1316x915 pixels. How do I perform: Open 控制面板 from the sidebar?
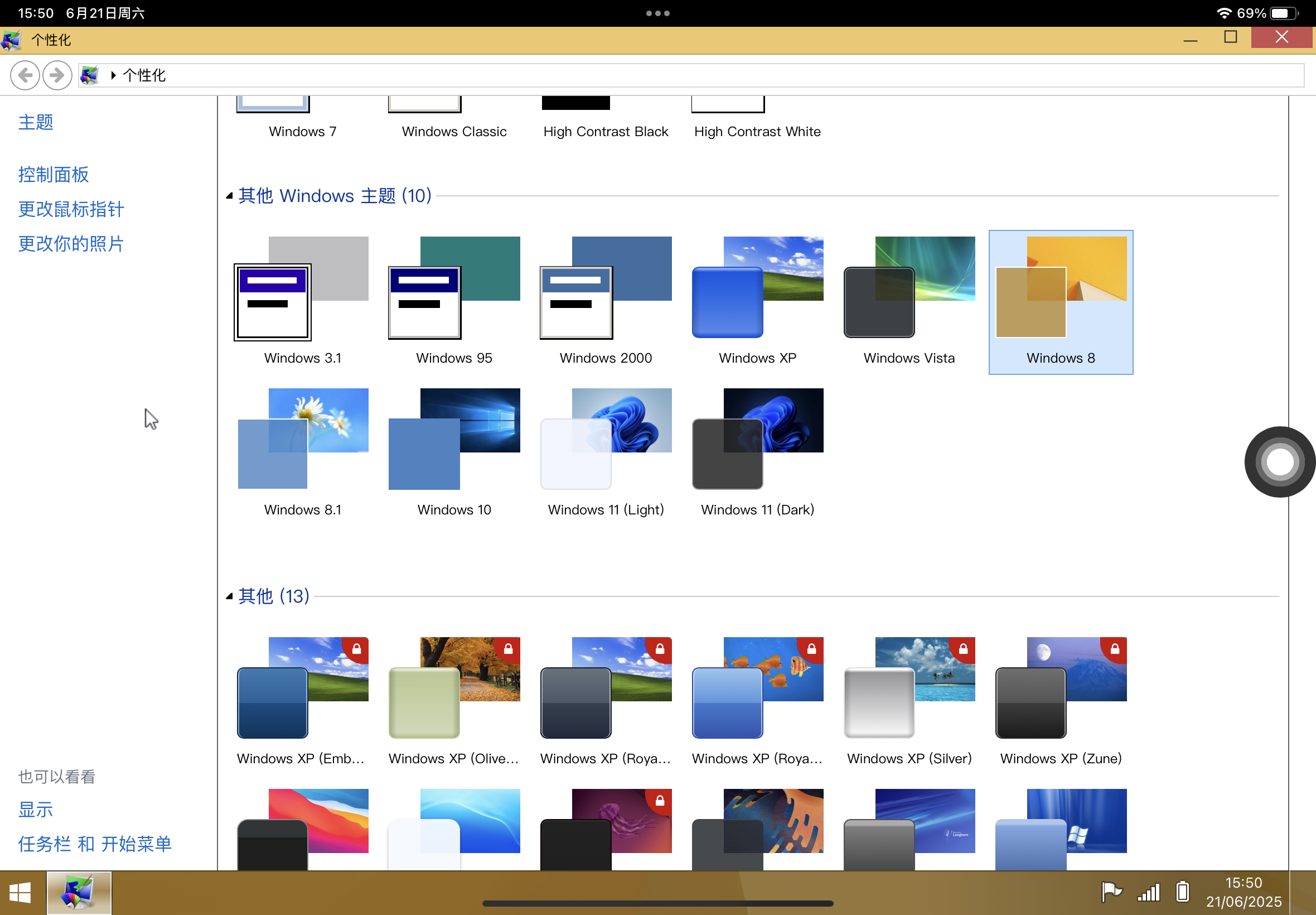(54, 175)
